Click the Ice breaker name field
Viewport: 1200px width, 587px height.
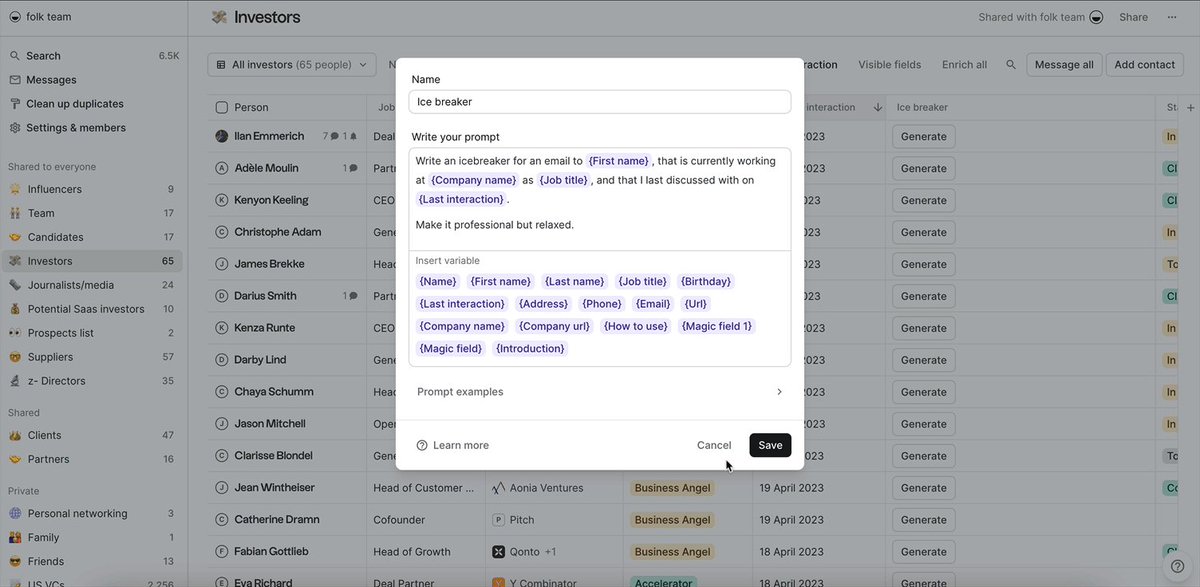(600, 102)
